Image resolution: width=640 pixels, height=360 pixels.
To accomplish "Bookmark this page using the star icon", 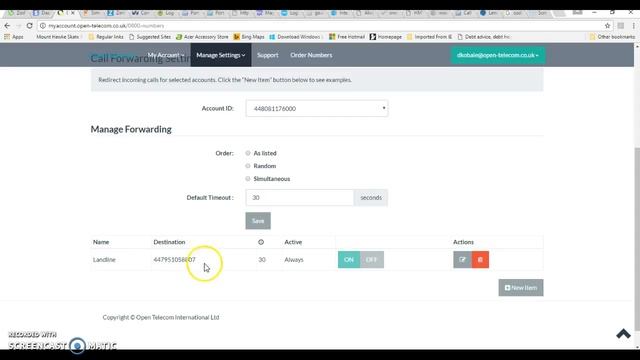I will [607, 25].
